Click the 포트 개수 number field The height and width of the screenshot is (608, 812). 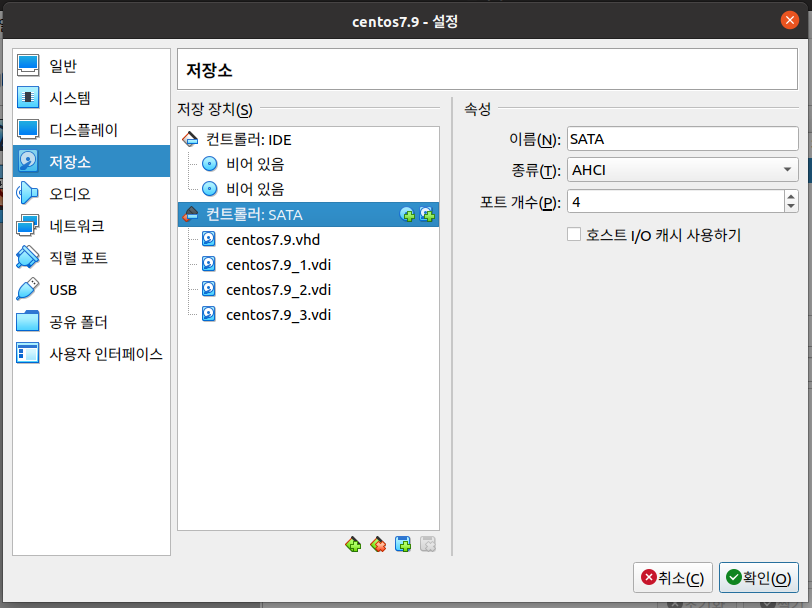coord(676,201)
